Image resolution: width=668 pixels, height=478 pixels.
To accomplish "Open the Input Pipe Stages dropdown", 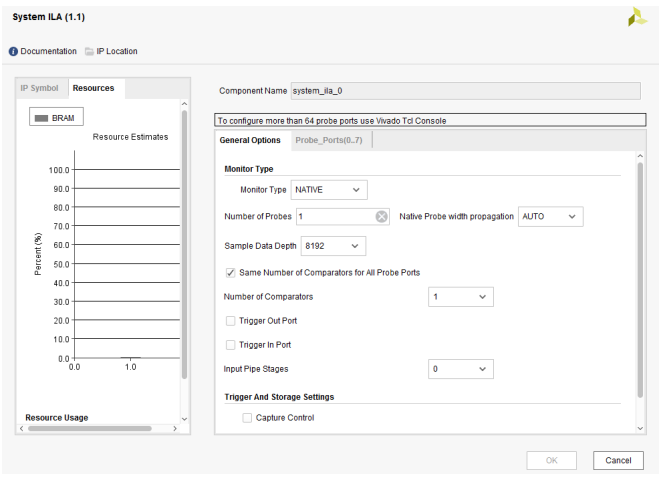I will [461, 370].
